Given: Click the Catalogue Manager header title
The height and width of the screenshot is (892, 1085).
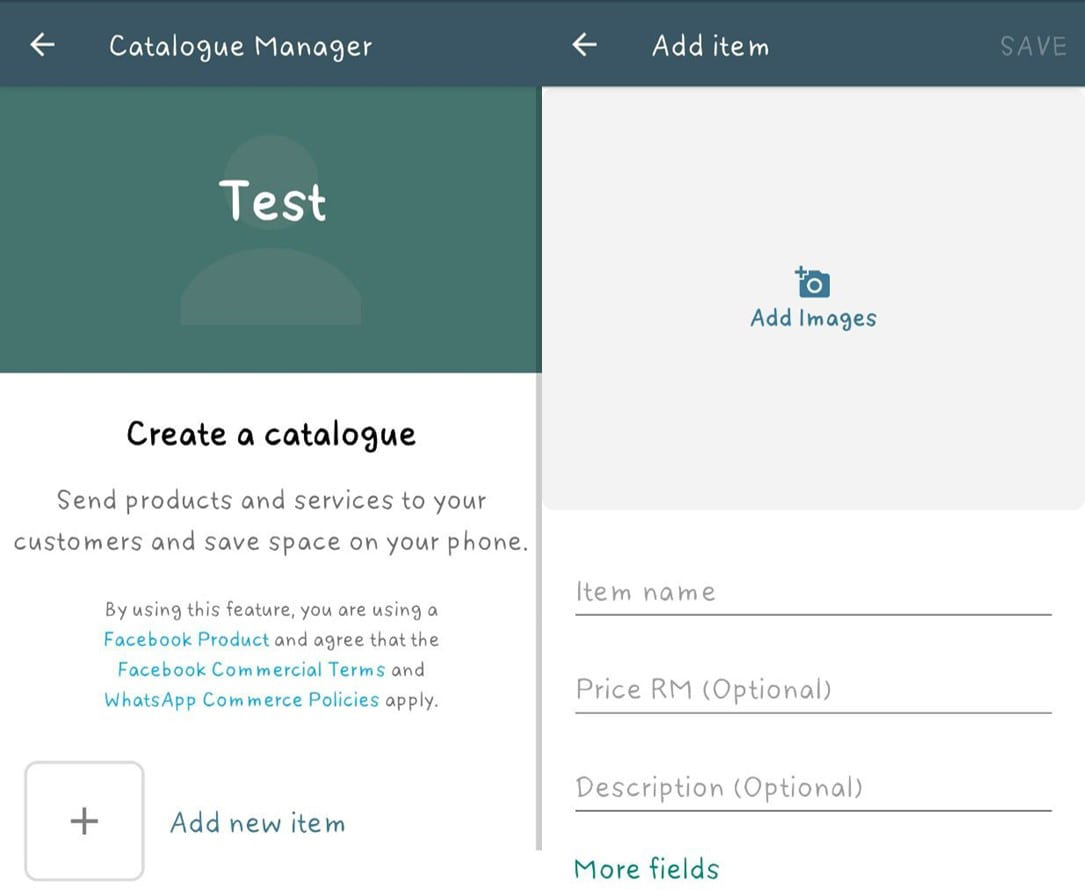Looking at the screenshot, I should pos(240,46).
